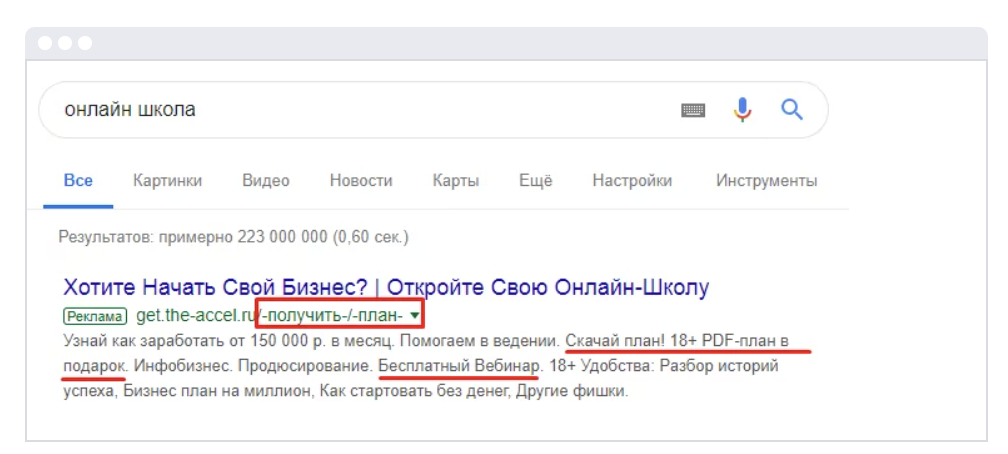Open the on-screen keyboard icon

693,111
